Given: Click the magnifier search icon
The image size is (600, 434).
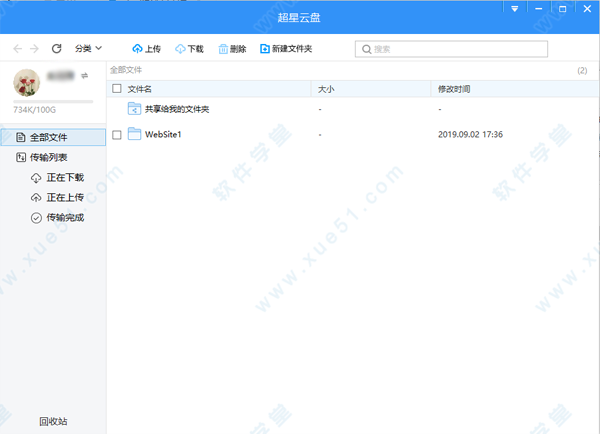Looking at the screenshot, I should 367,49.
